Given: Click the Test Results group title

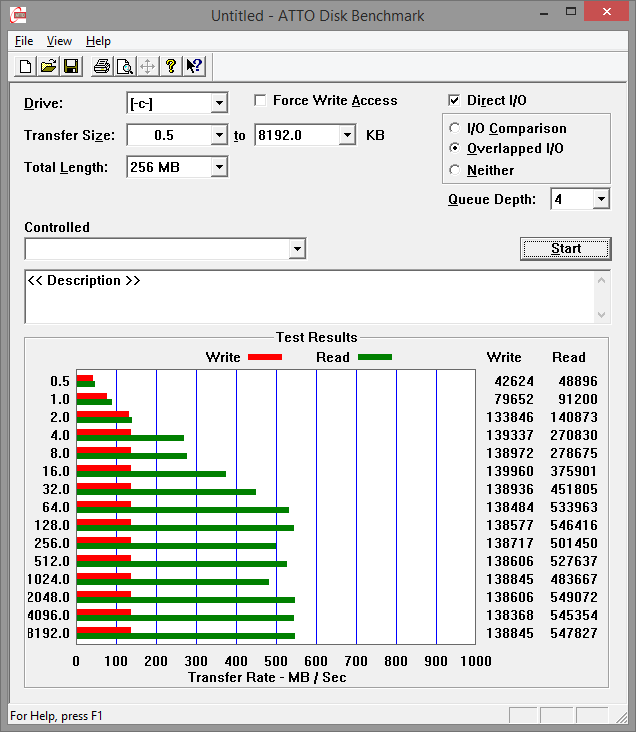Looking at the screenshot, I should (x=317, y=337).
